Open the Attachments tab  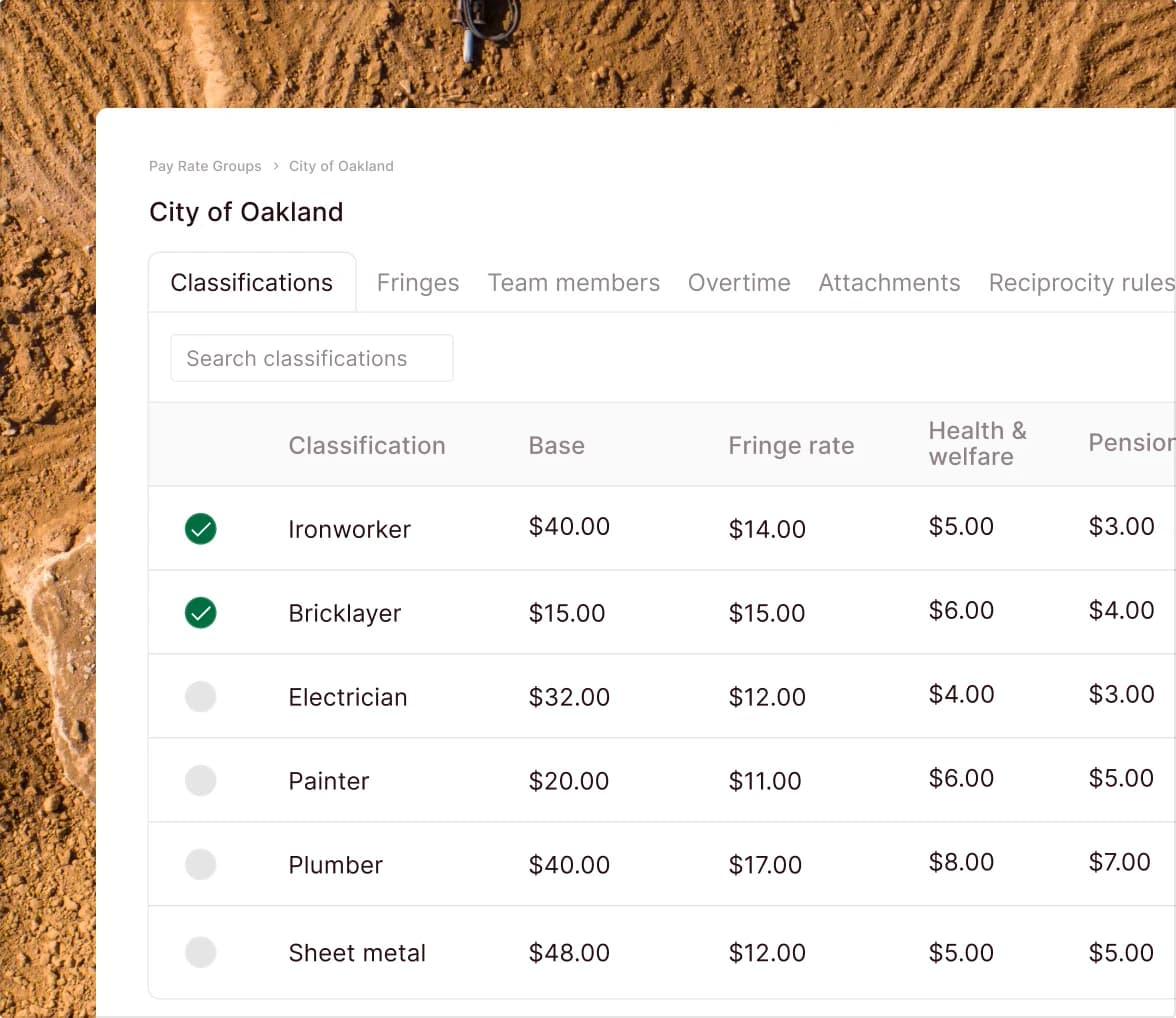[x=890, y=283]
